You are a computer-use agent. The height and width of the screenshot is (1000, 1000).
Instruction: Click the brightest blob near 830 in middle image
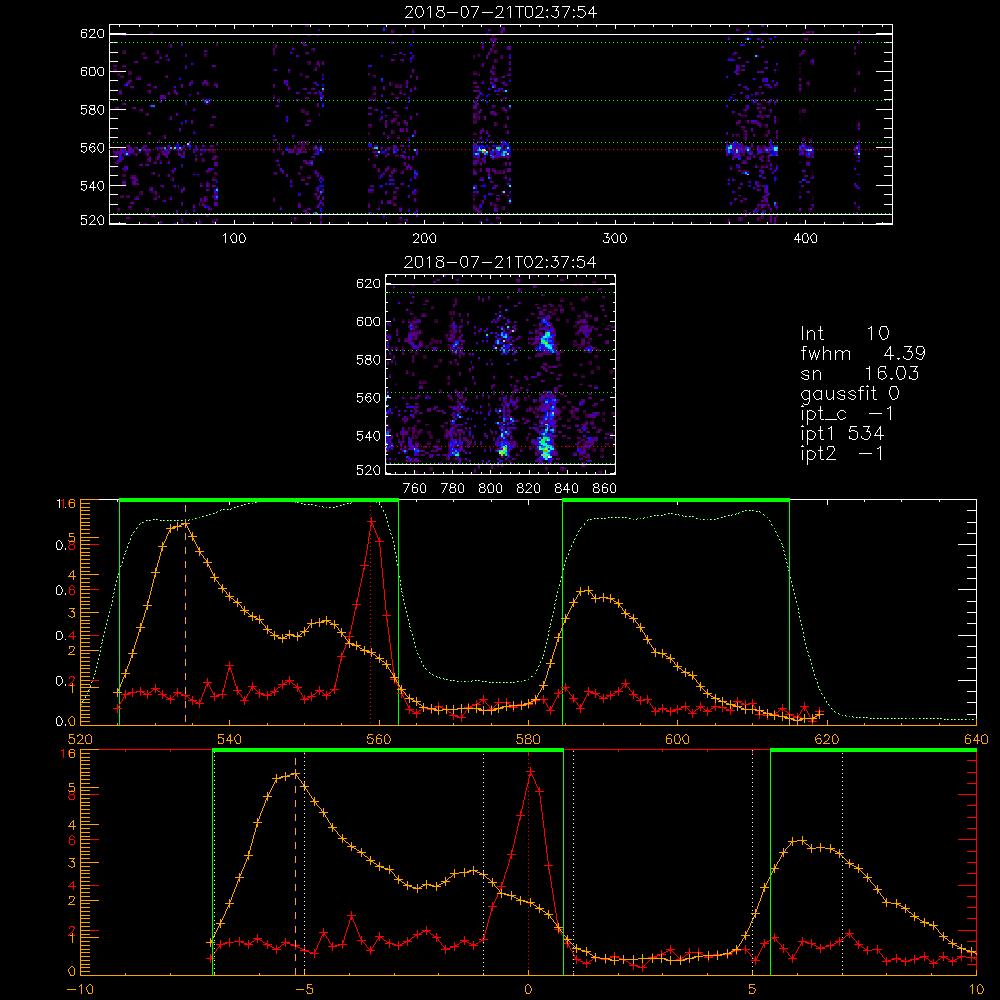point(545,446)
